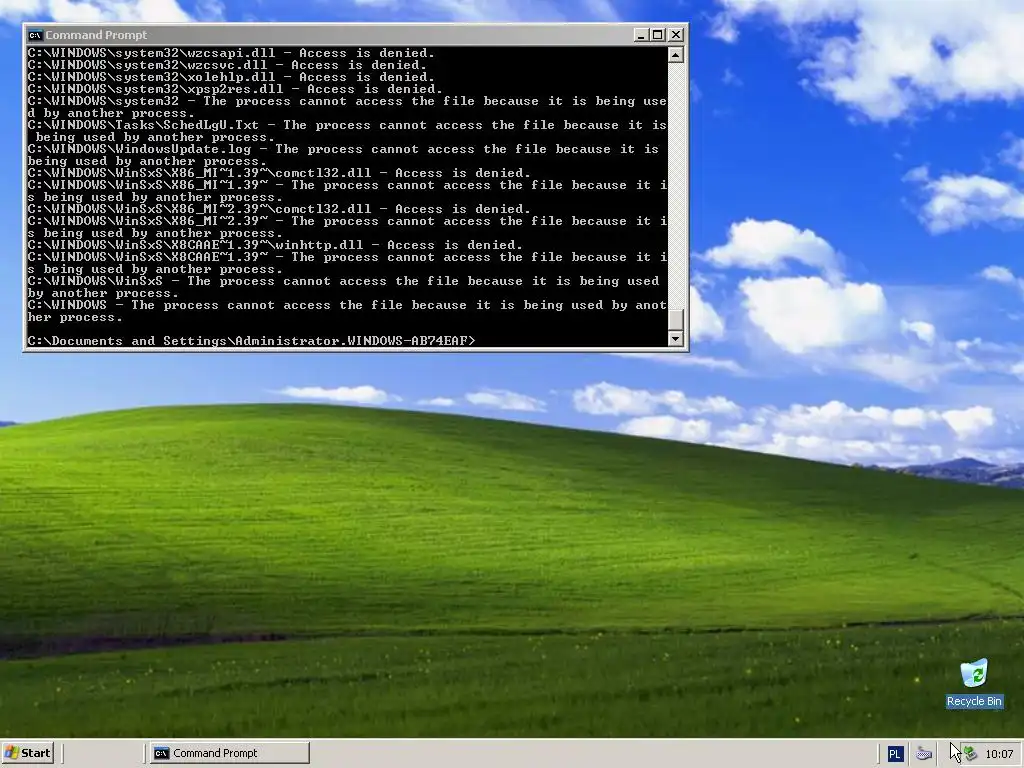Viewport: 1024px width, 768px height.
Task: Click the keyboard icon in the language bar
Action: (923, 754)
